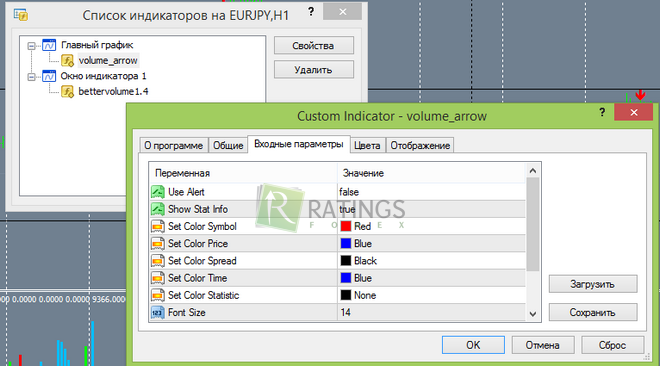Close the indicator list window

click(x=343, y=12)
